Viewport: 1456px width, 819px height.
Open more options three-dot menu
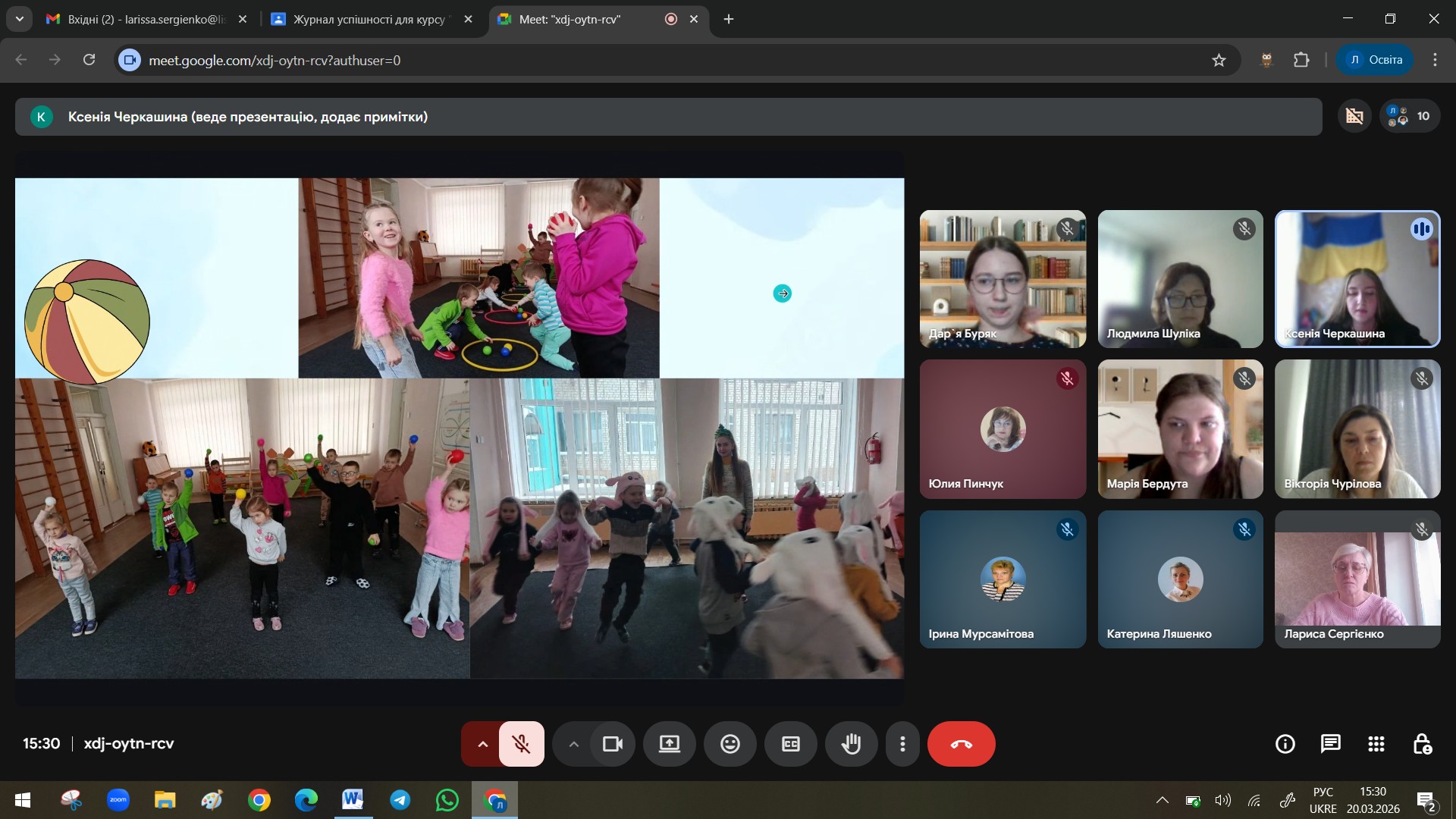[902, 744]
